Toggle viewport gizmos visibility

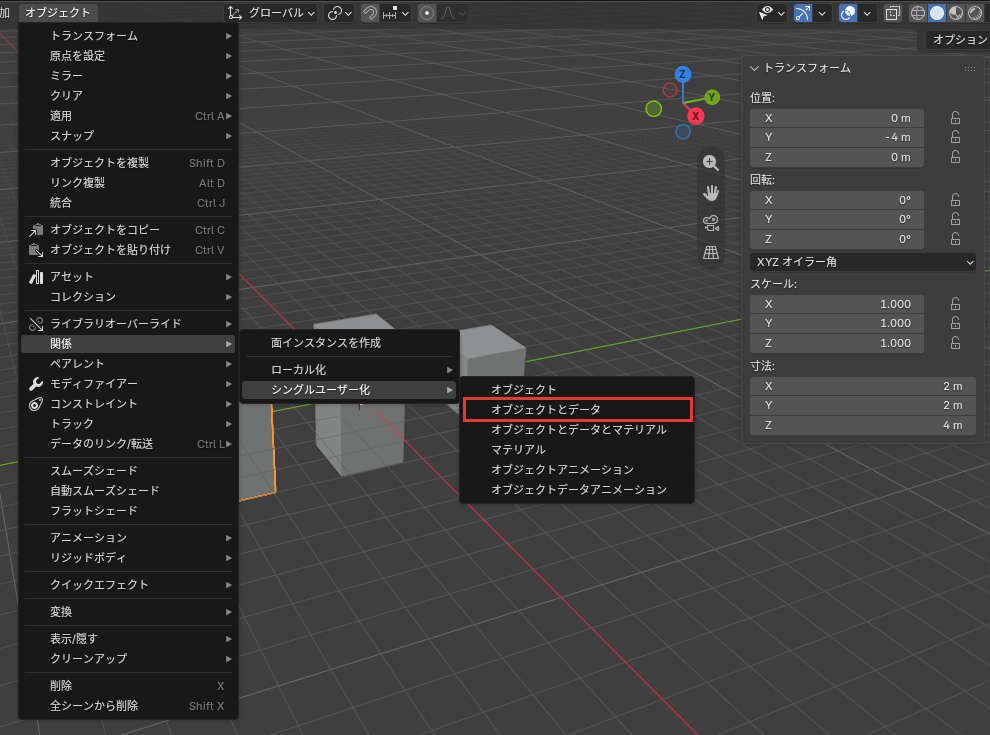(802, 13)
